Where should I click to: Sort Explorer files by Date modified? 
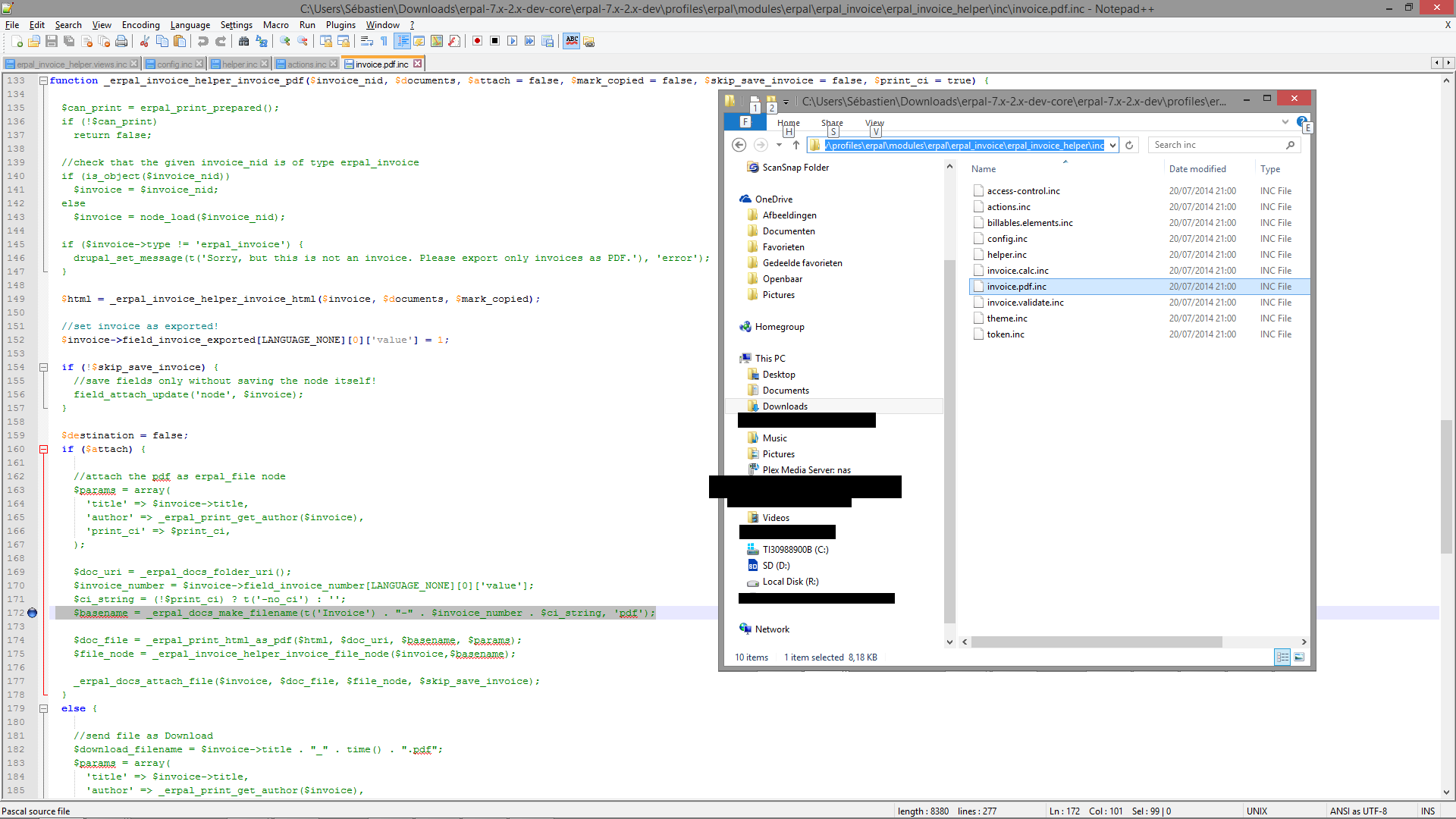1197,169
